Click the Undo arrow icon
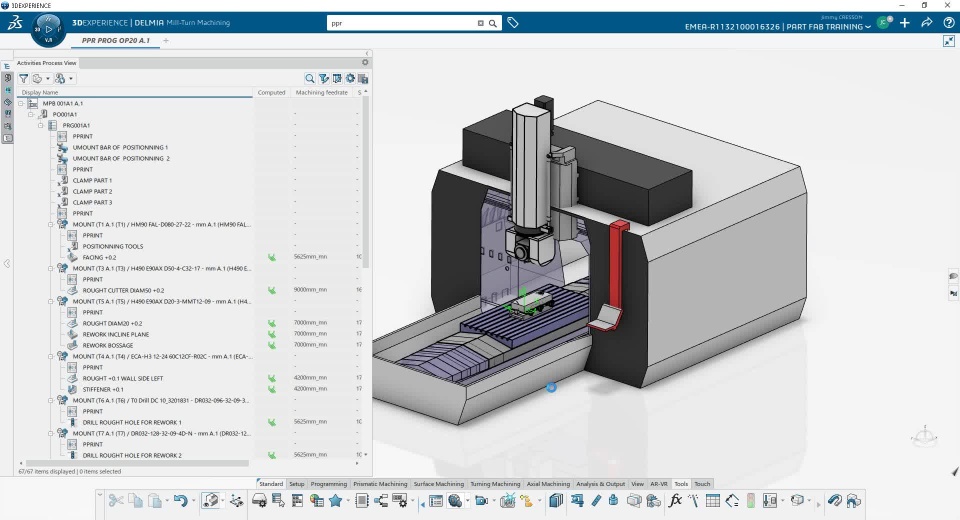The width and height of the screenshot is (960, 520). [180, 500]
